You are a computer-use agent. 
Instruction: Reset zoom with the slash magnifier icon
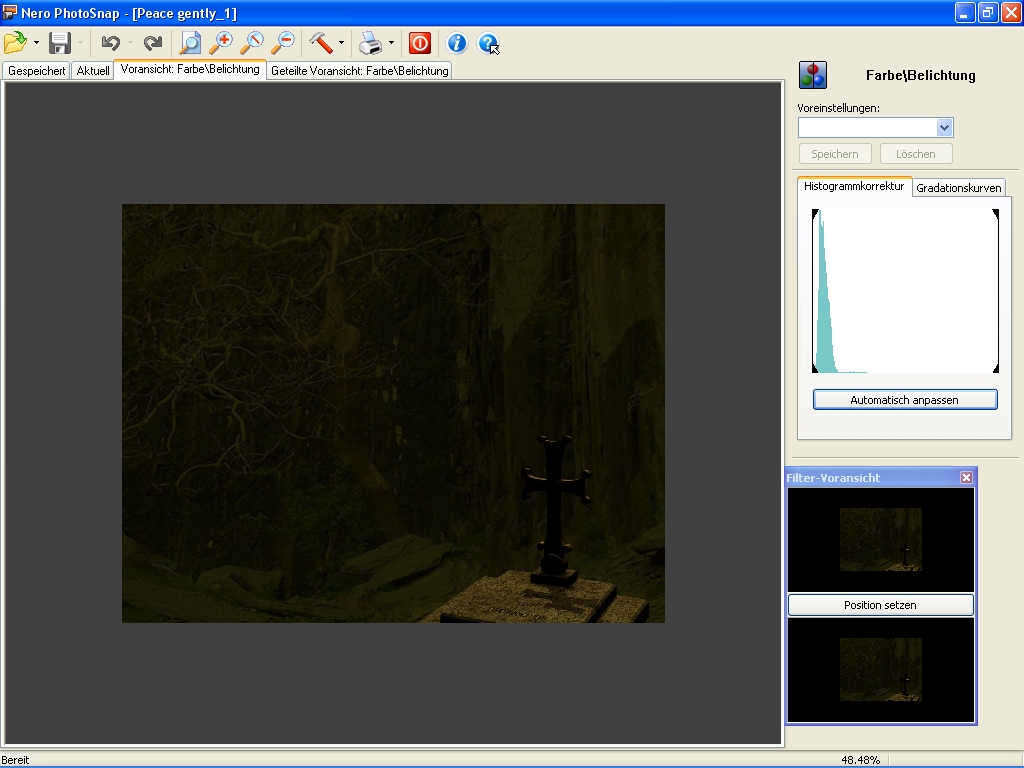coord(251,43)
